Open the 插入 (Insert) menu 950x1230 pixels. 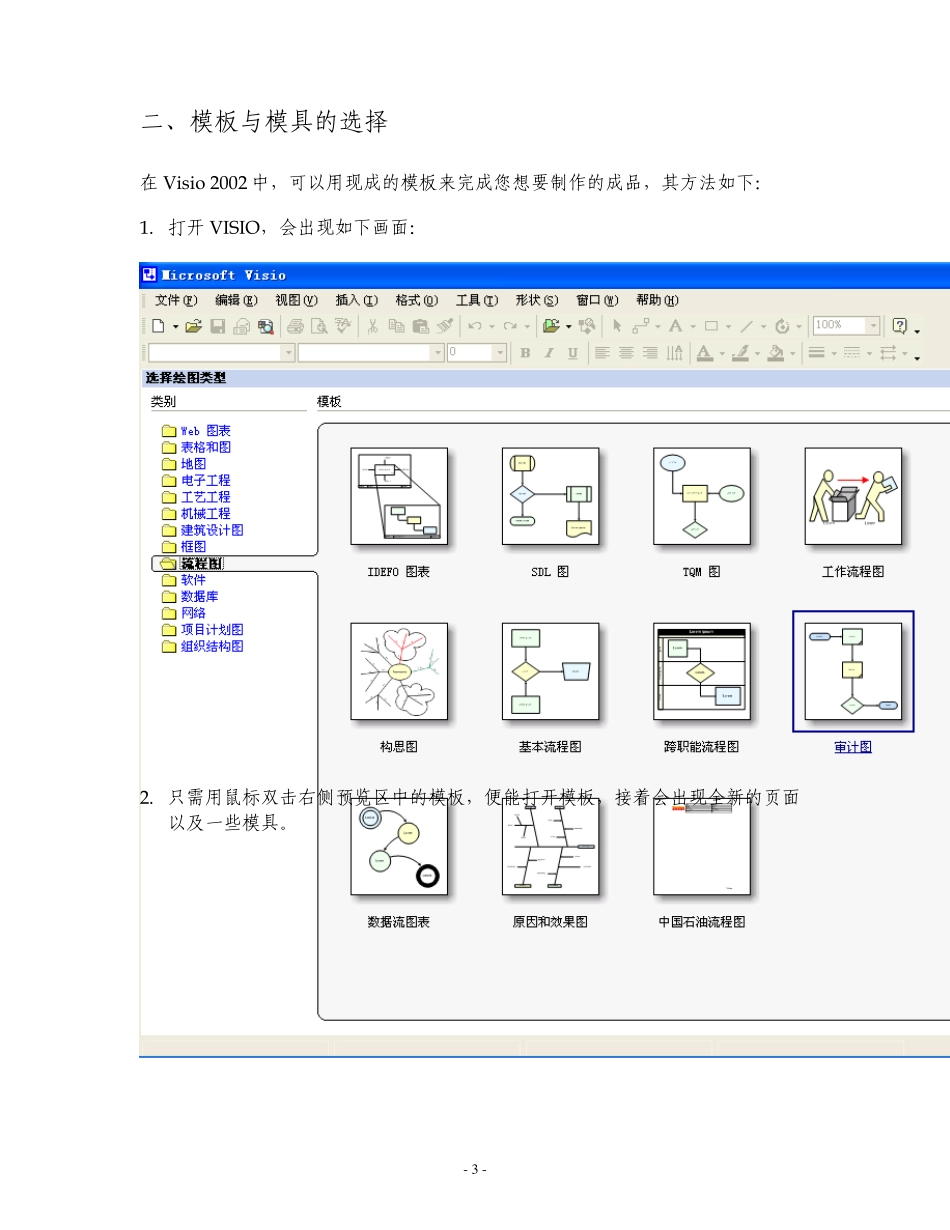click(x=357, y=300)
